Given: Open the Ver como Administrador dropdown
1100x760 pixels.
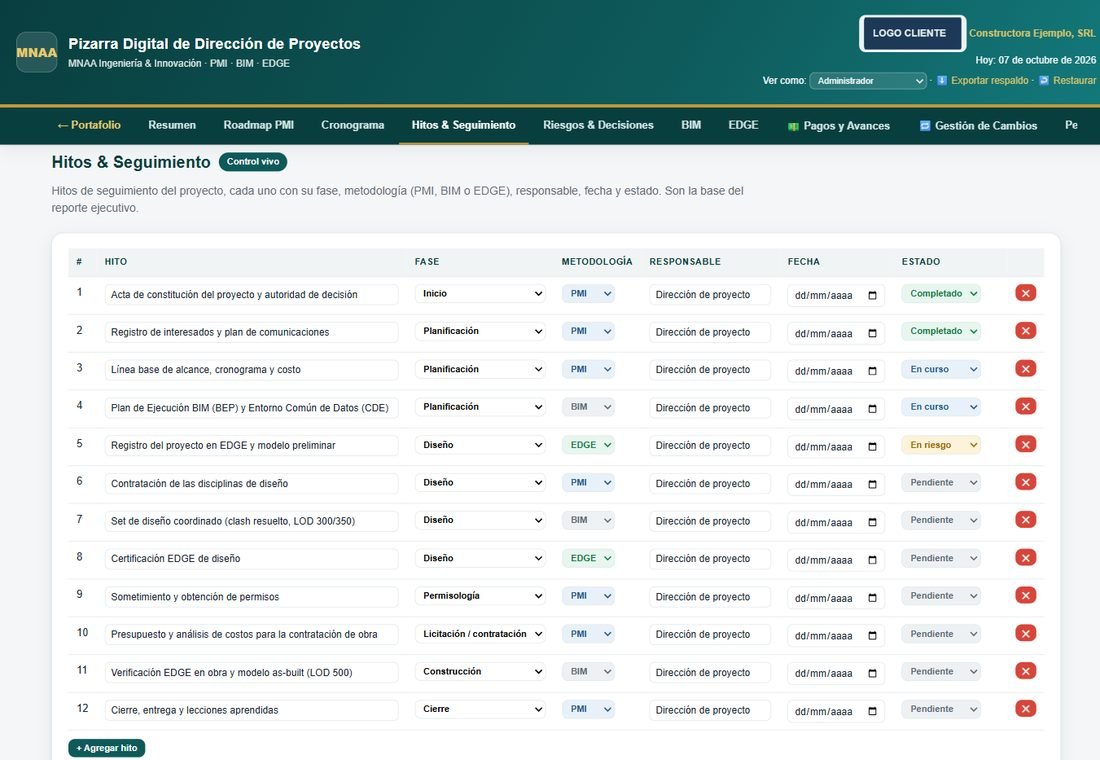Looking at the screenshot, I should tap(868, 81).
